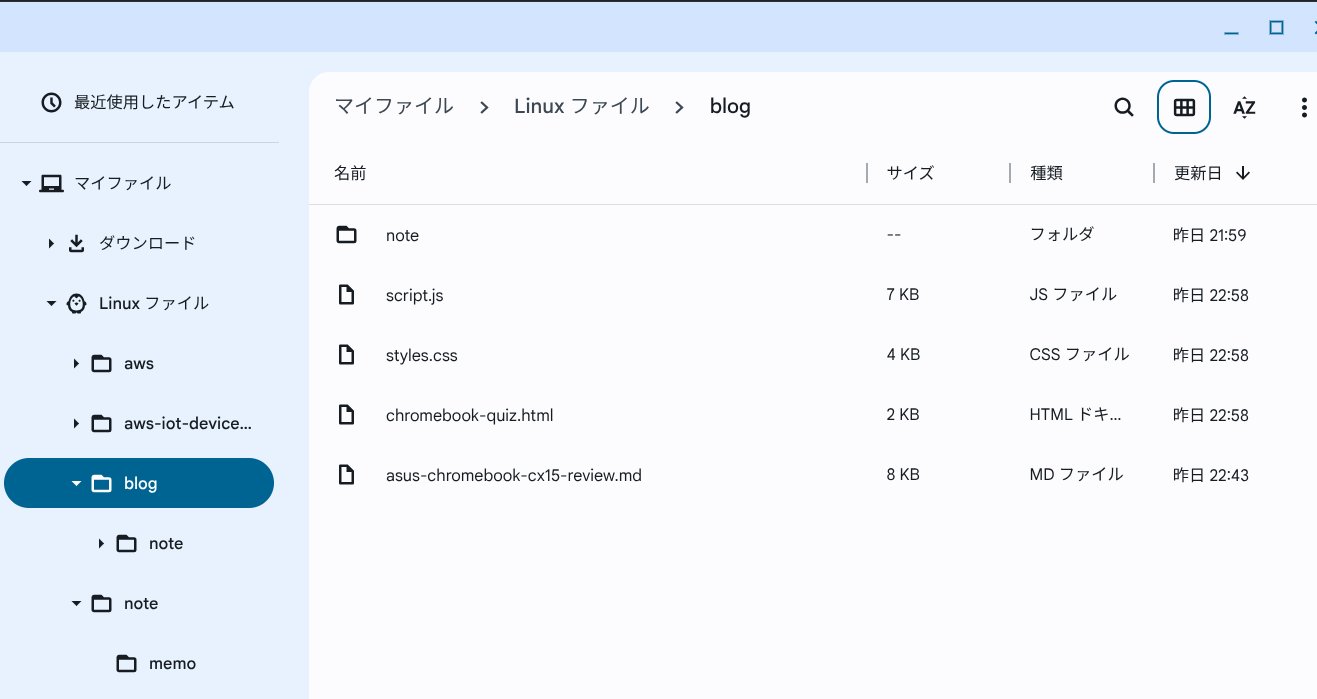Open the AZ sort options

coord(1244,107)
